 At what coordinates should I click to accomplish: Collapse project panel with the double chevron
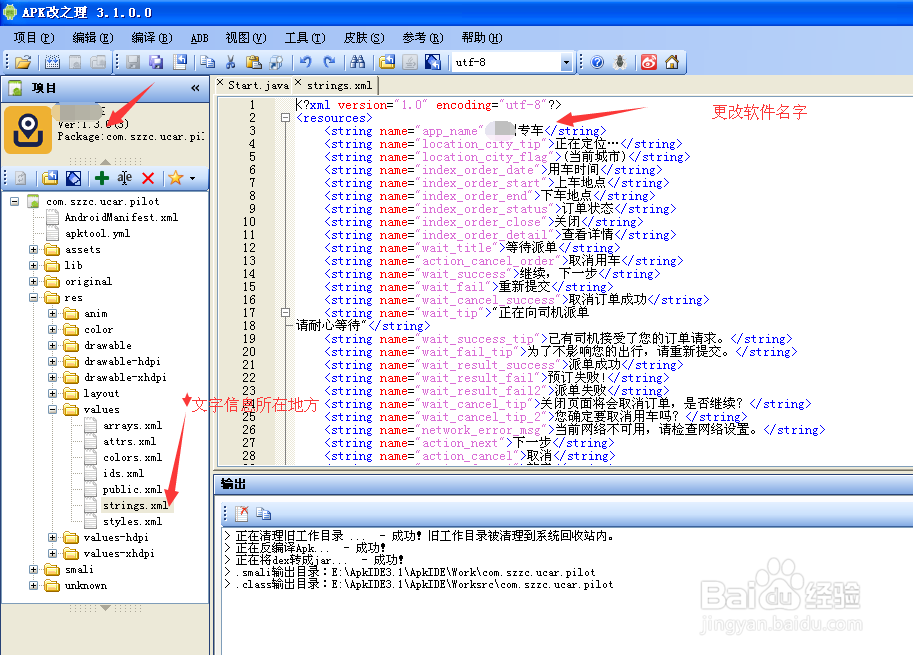coord(195,88)
